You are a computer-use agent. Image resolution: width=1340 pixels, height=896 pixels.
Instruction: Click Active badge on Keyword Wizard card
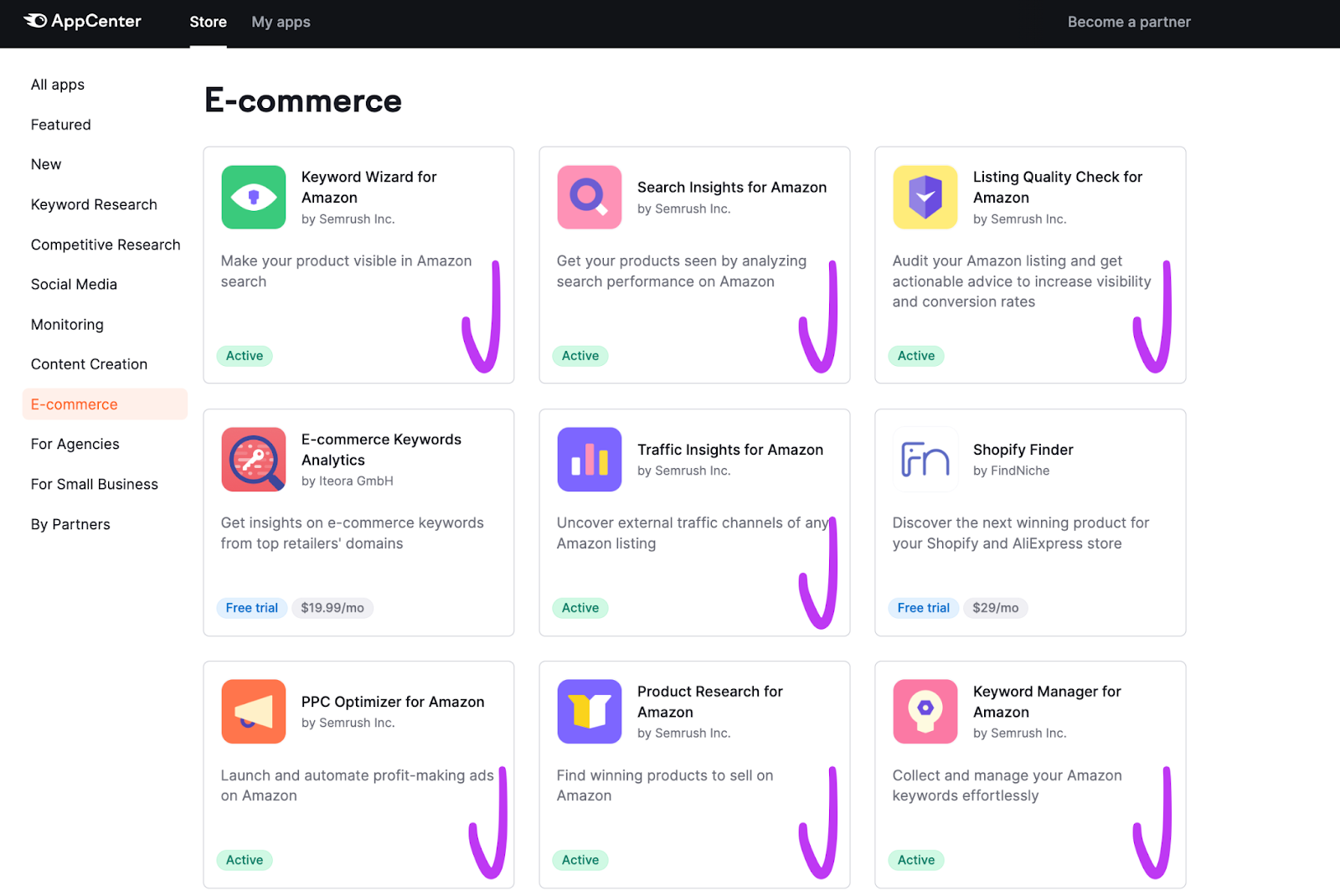pyautogui.click(x=245, y=356)
